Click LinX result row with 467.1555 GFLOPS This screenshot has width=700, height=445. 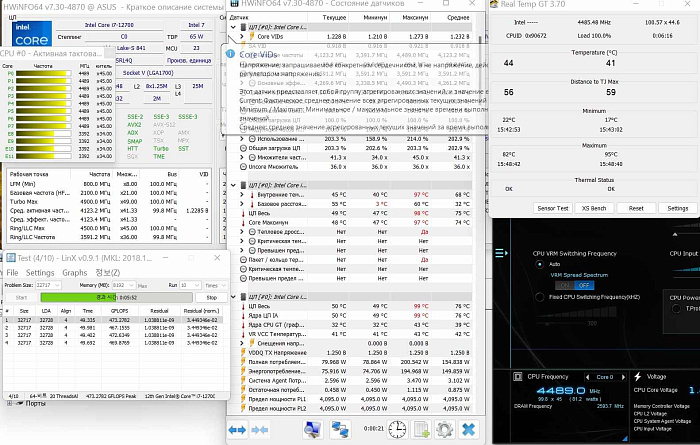tap(112, 328)
